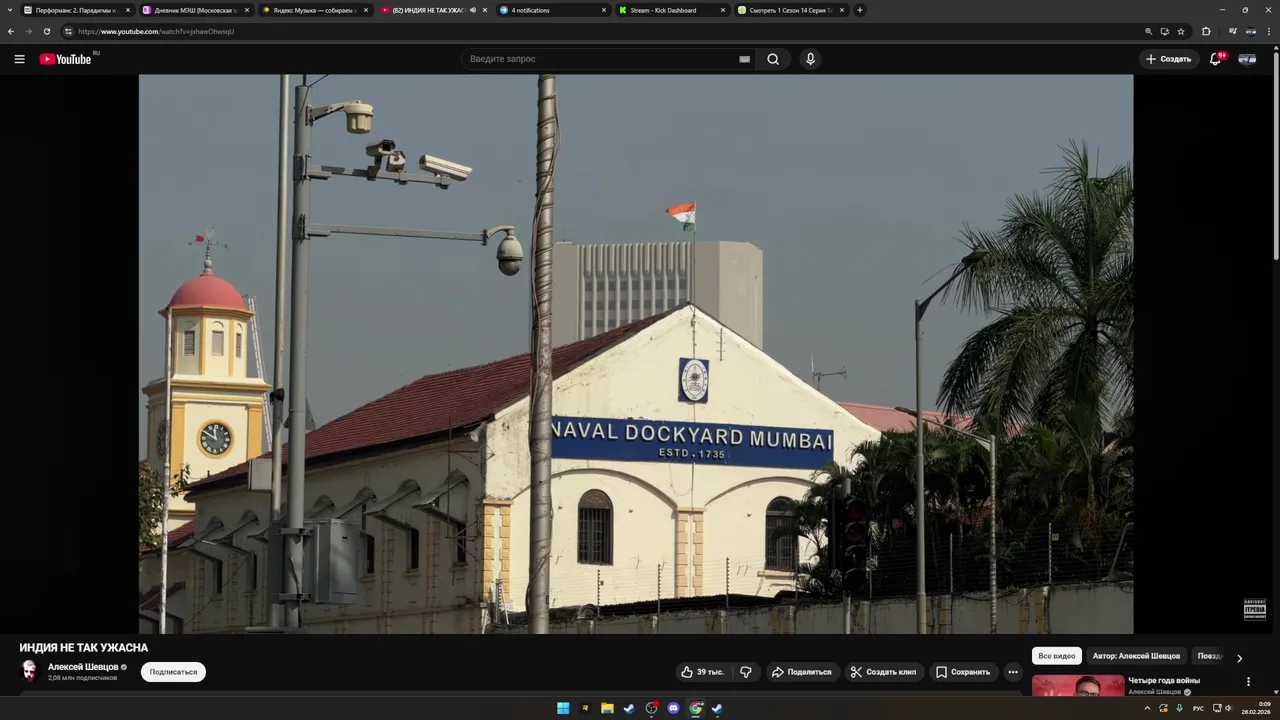Open the first Steam icon in the taskbar
The image size is (1280, 720).
tap(629, 708)
